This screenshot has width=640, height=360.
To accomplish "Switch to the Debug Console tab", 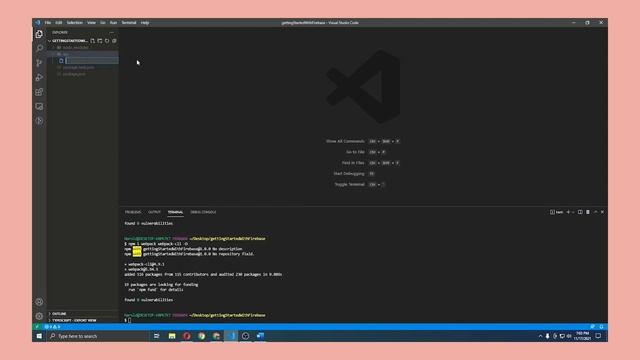I will point(203,212).
